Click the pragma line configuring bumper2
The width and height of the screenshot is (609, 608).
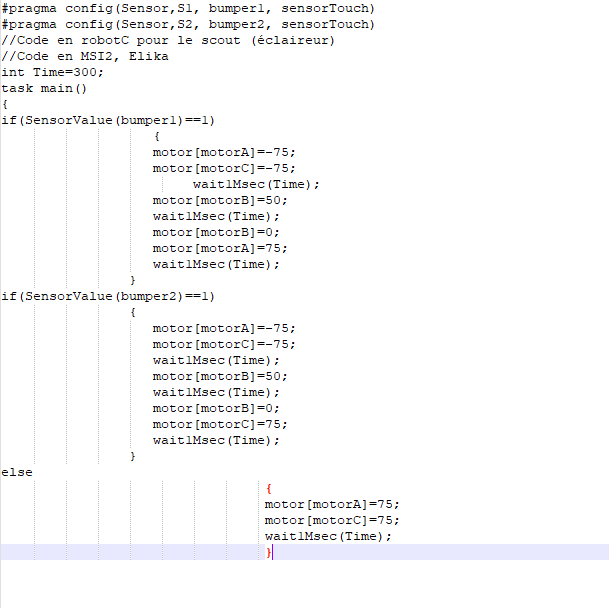[x=188, y=24]
